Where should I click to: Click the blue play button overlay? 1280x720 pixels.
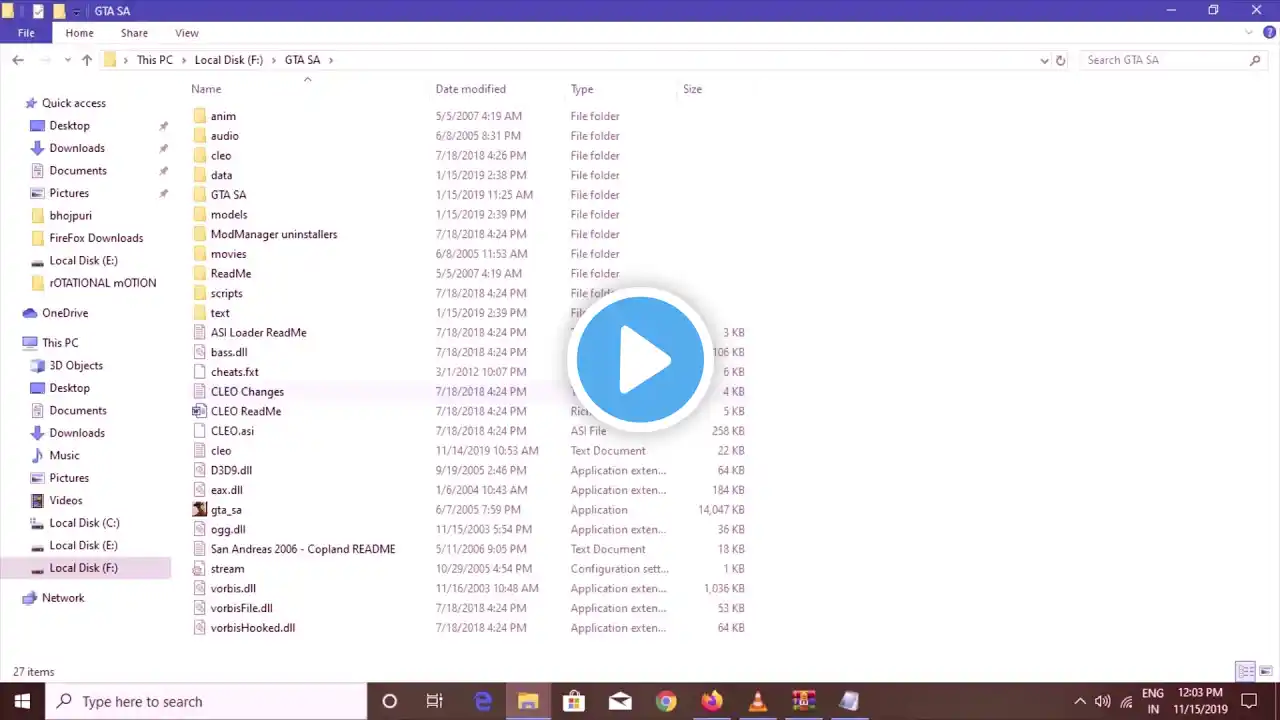tap(640, 359)
